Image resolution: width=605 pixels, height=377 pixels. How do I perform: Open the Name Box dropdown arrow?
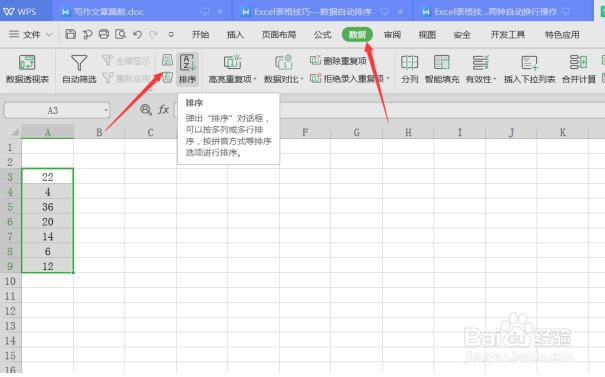pos(106,110)
